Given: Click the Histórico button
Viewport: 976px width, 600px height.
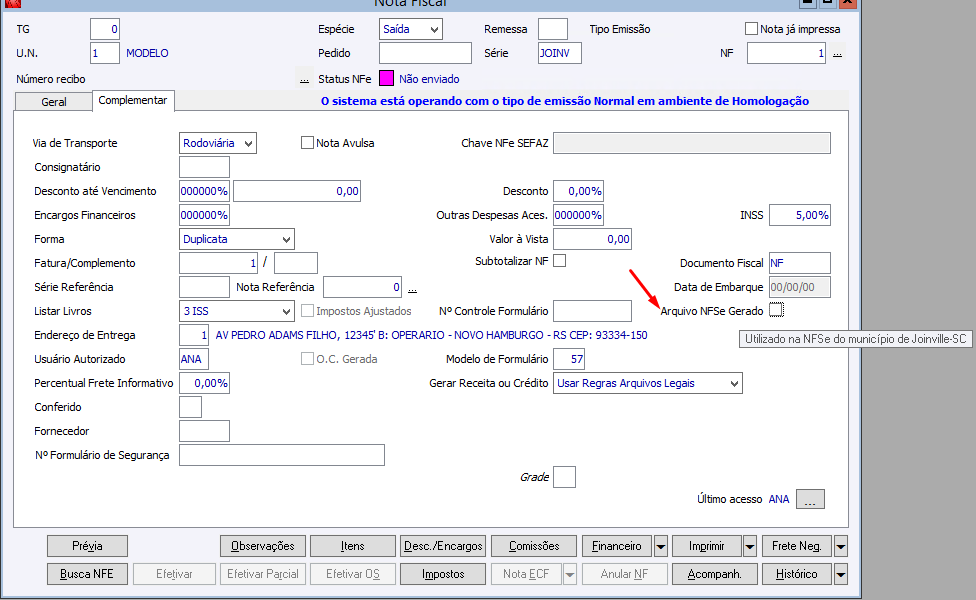Looking at the screenshot, I should click(x=797, y=574).
